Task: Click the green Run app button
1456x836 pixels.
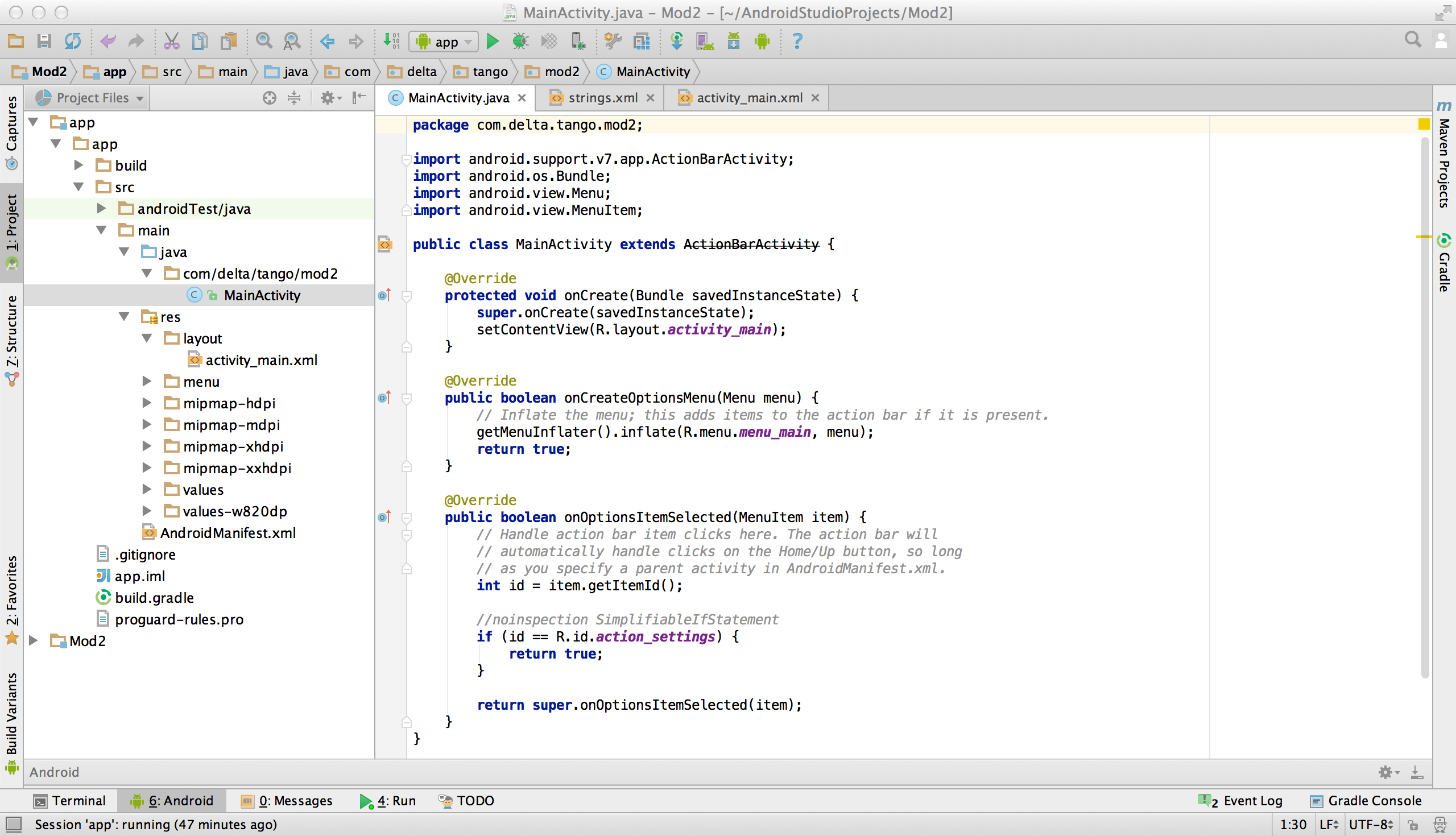Action: point(492,42)
